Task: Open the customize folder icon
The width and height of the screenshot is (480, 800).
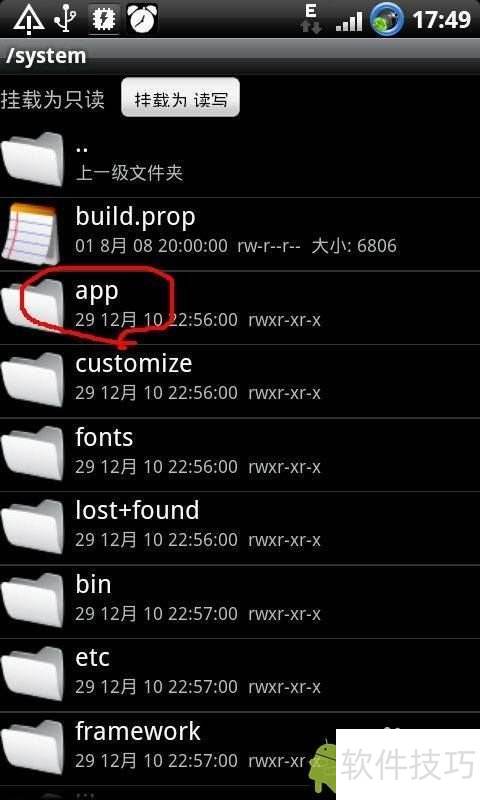Action: pos(33,379)
